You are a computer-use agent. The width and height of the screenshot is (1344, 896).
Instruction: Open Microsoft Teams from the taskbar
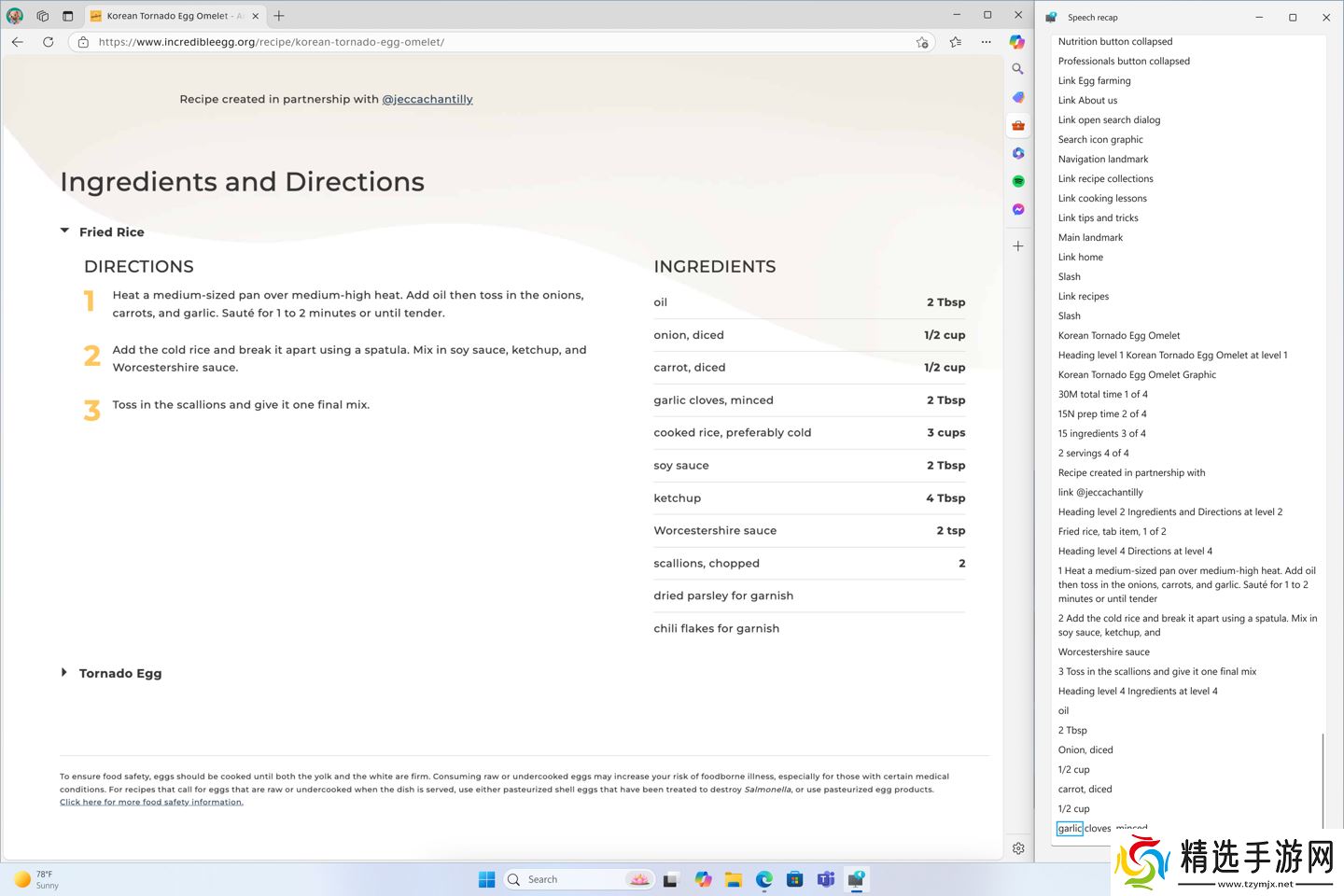point(826,879)
